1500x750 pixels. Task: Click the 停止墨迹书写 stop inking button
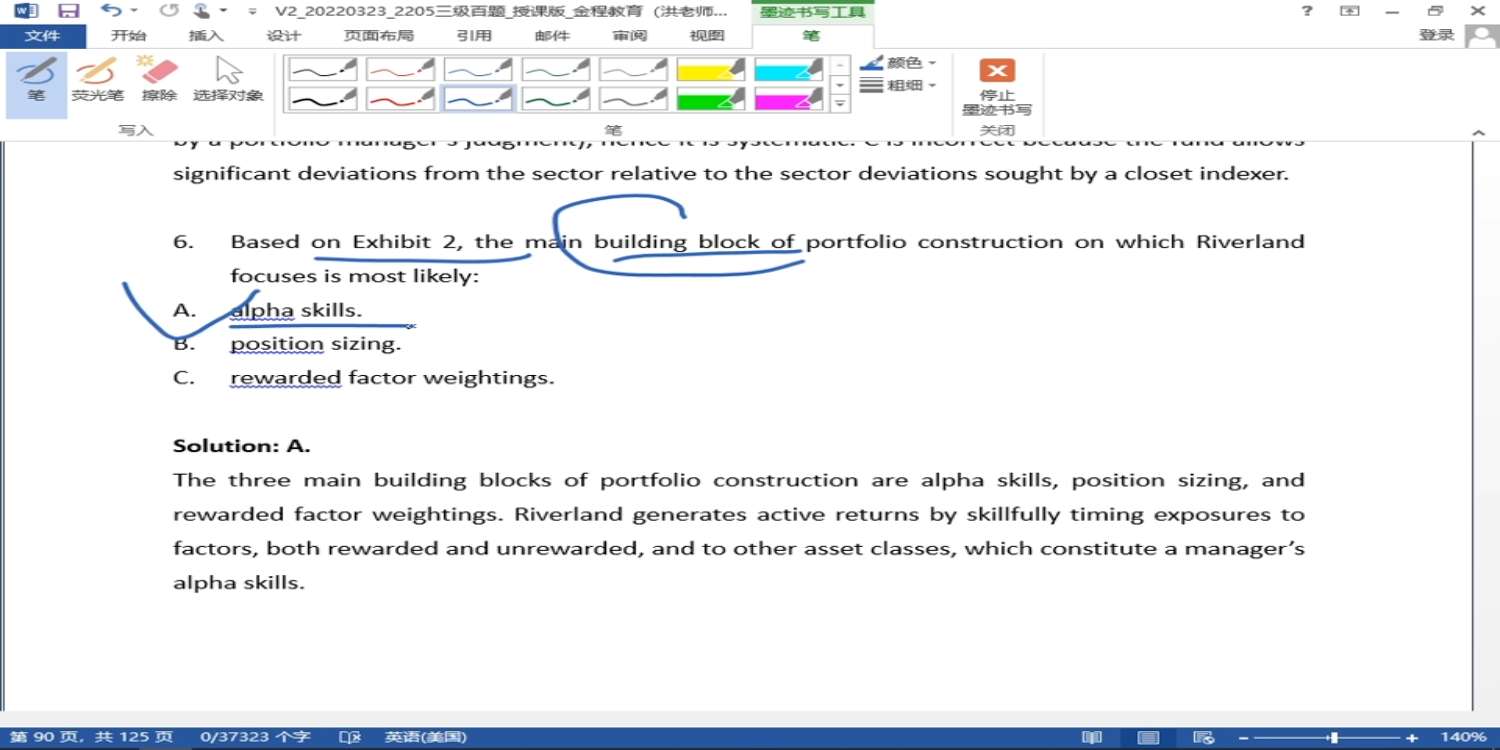(997, 86)
